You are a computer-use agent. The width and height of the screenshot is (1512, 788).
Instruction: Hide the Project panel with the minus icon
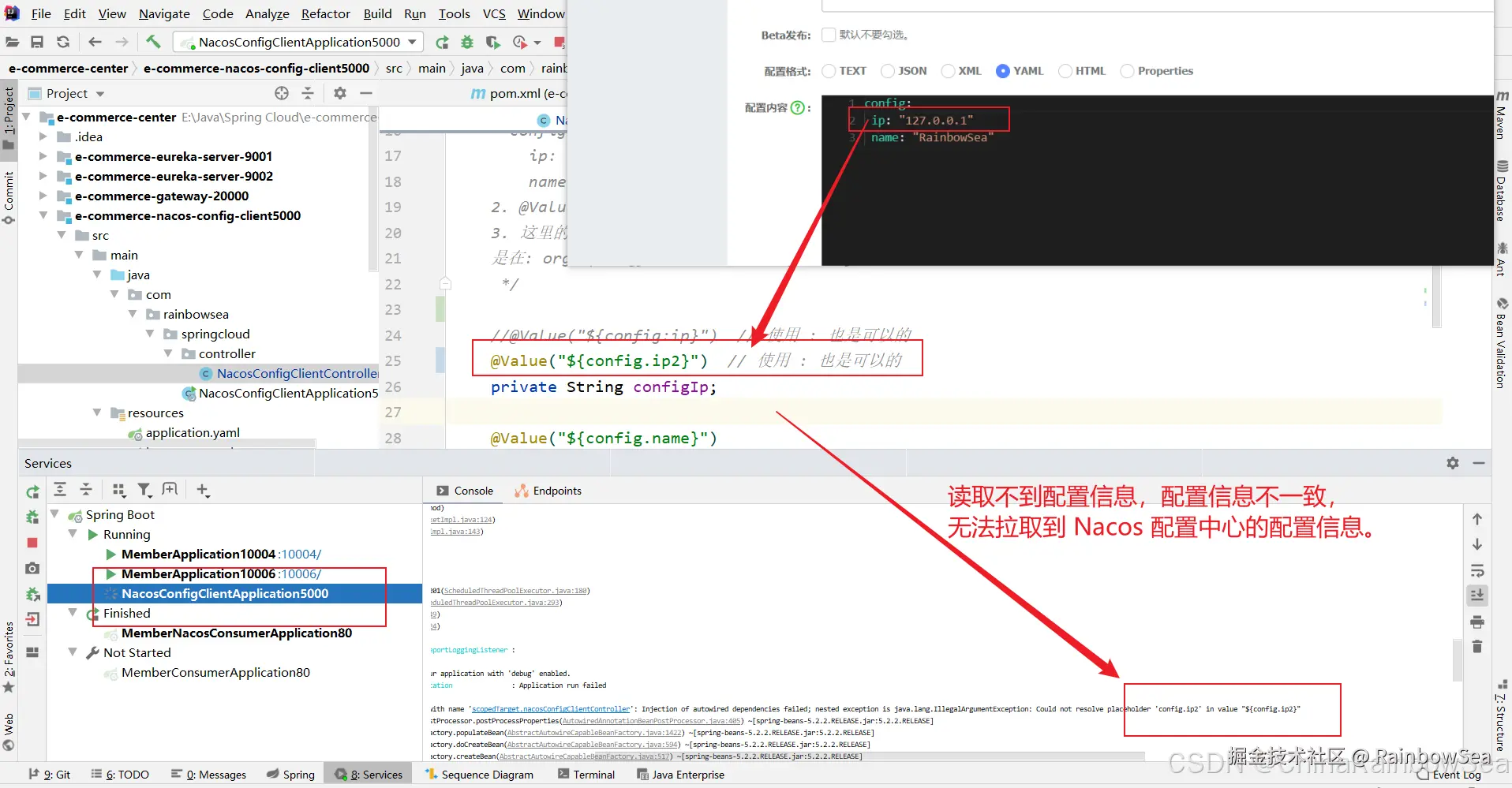(x=366, y=93)
